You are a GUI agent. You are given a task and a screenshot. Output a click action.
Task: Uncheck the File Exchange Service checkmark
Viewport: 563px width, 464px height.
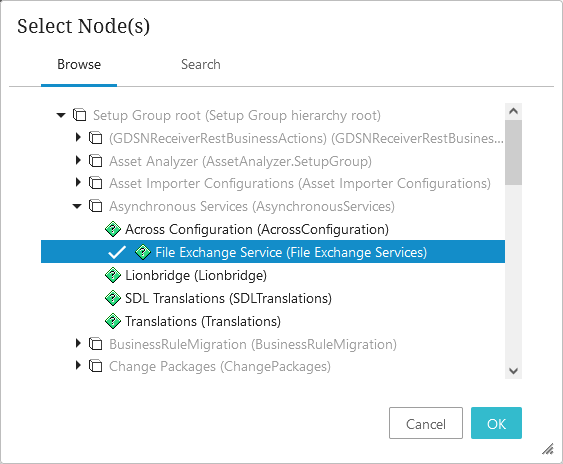coord(117,252)
